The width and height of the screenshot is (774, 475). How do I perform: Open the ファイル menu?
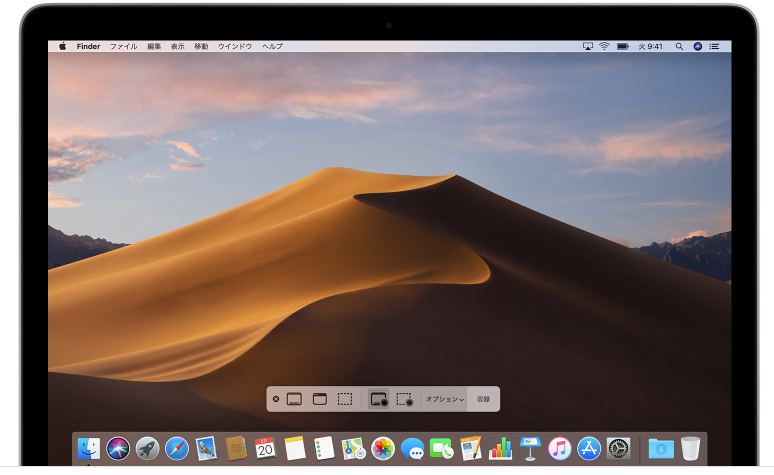click(x=123, y=46)
